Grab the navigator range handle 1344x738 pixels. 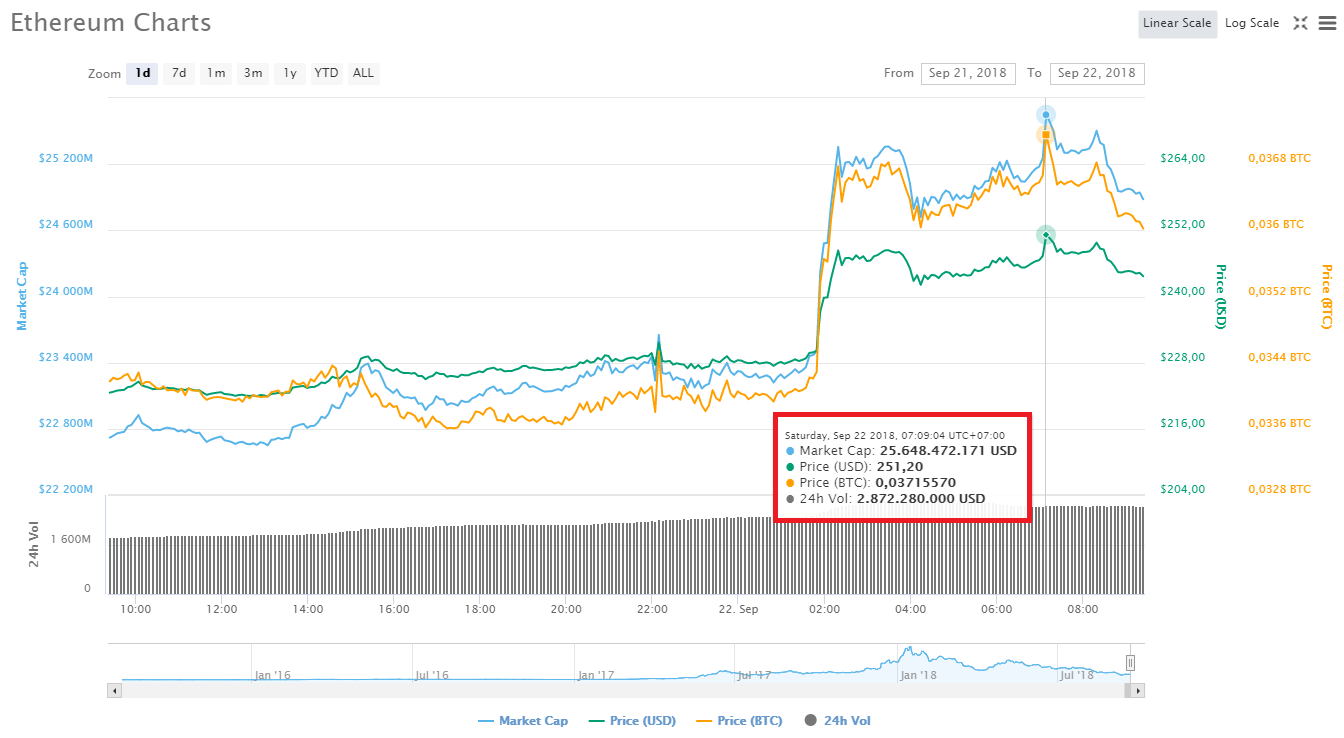(1131, 663)
